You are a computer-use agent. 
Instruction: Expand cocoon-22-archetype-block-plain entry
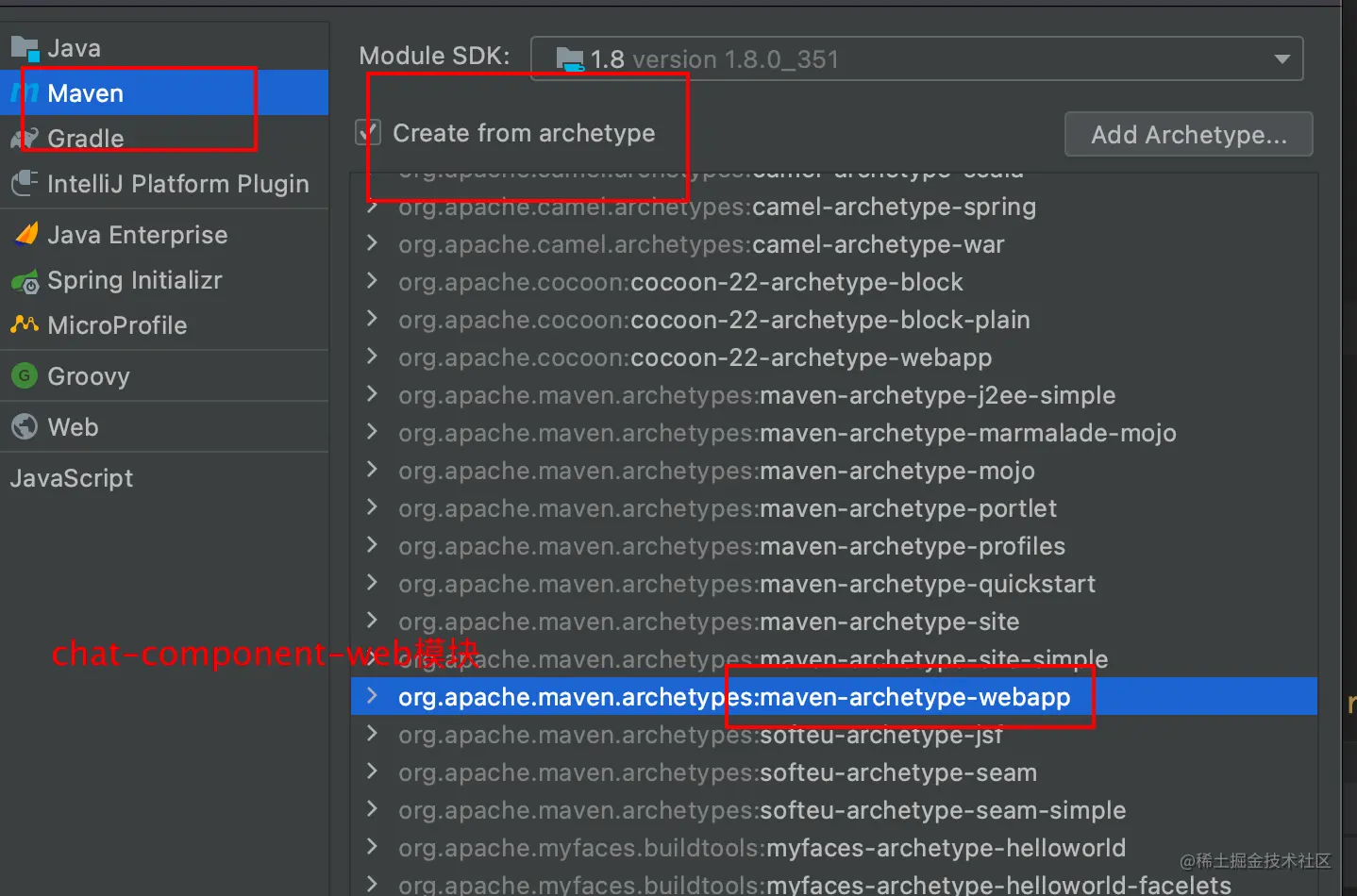click(372, 319)
